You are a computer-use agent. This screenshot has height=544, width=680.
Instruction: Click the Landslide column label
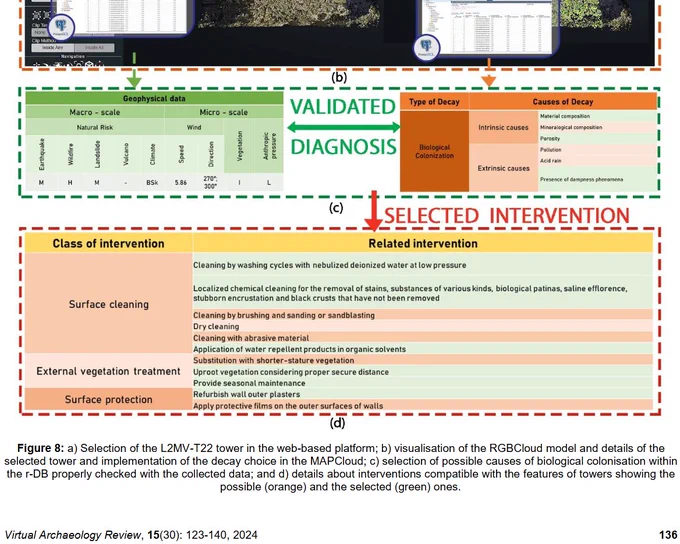[x=97, y=154]
